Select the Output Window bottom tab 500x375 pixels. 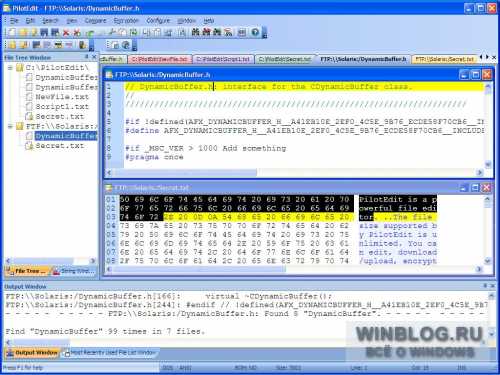click(32, 353)
